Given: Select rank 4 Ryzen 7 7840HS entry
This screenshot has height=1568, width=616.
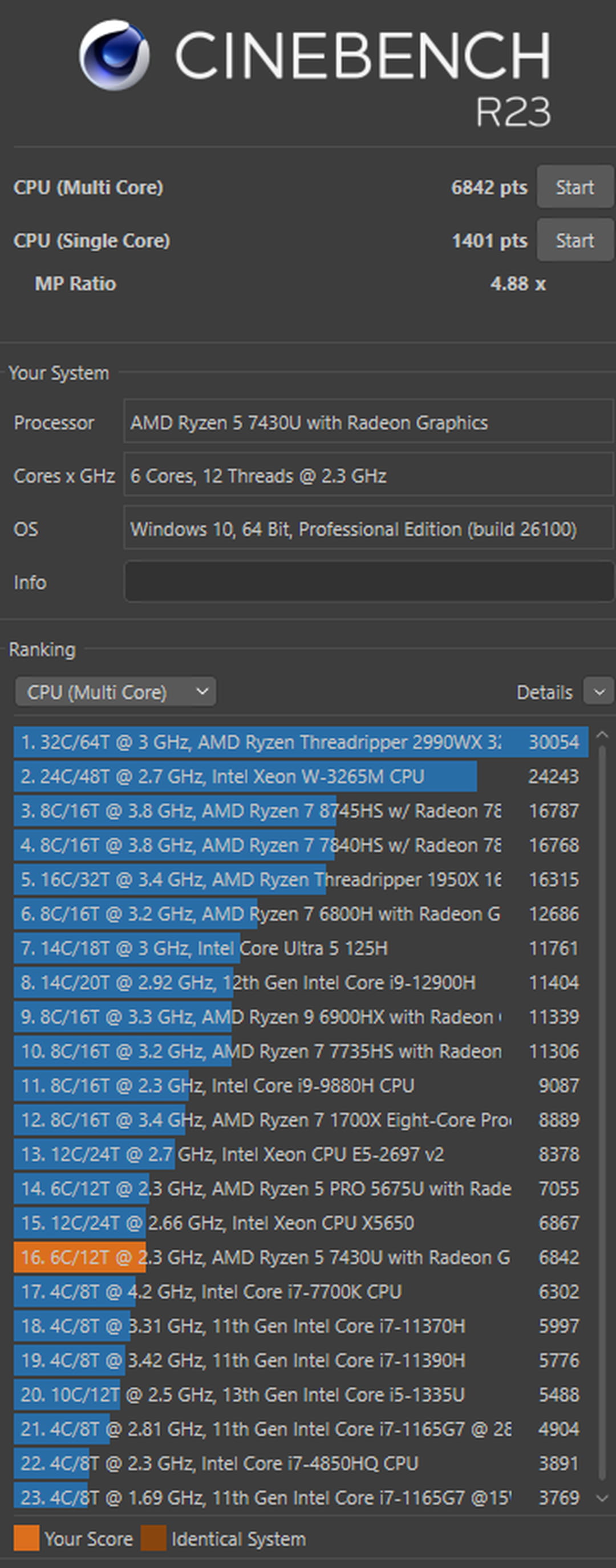Looking at the screenshot, I should [301, 845].
